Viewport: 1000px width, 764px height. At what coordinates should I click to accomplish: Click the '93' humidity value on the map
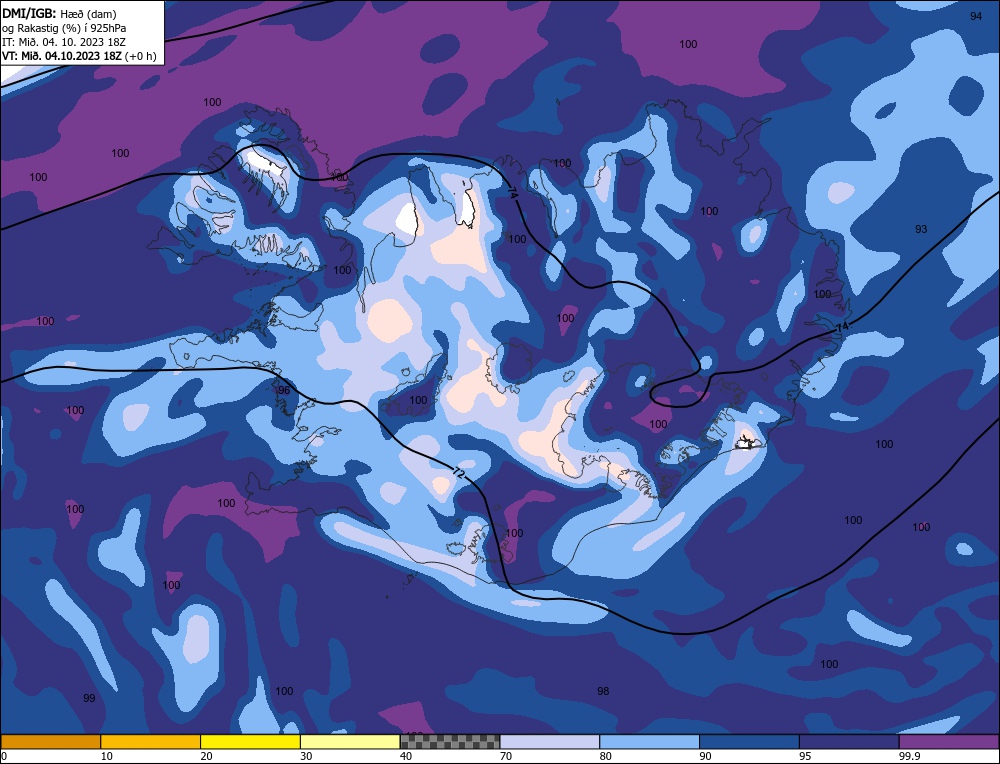tap(921, 229)
